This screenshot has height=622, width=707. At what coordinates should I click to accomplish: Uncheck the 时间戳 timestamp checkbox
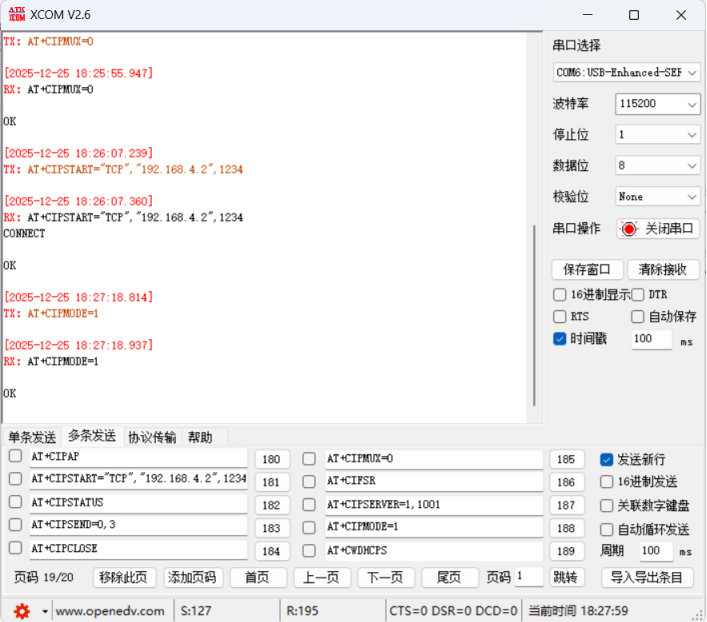coord(560,339)
